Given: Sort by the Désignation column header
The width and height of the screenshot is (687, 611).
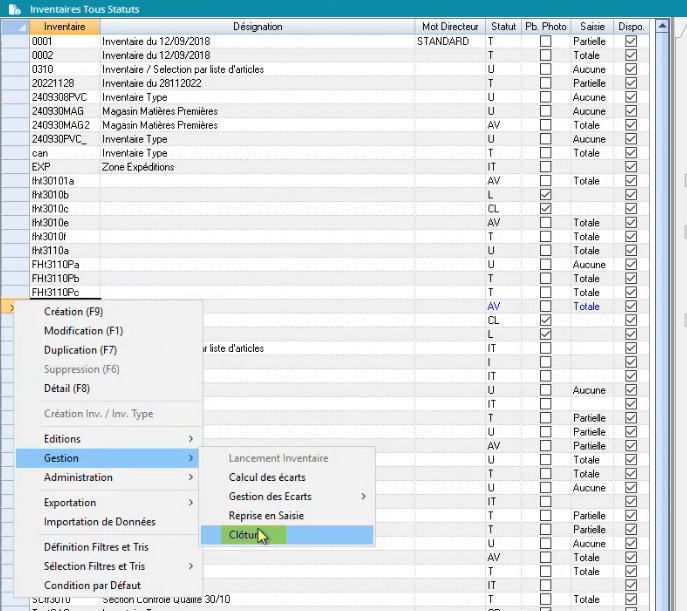Looking at the screenshot, I should click(x=257, y=26).
